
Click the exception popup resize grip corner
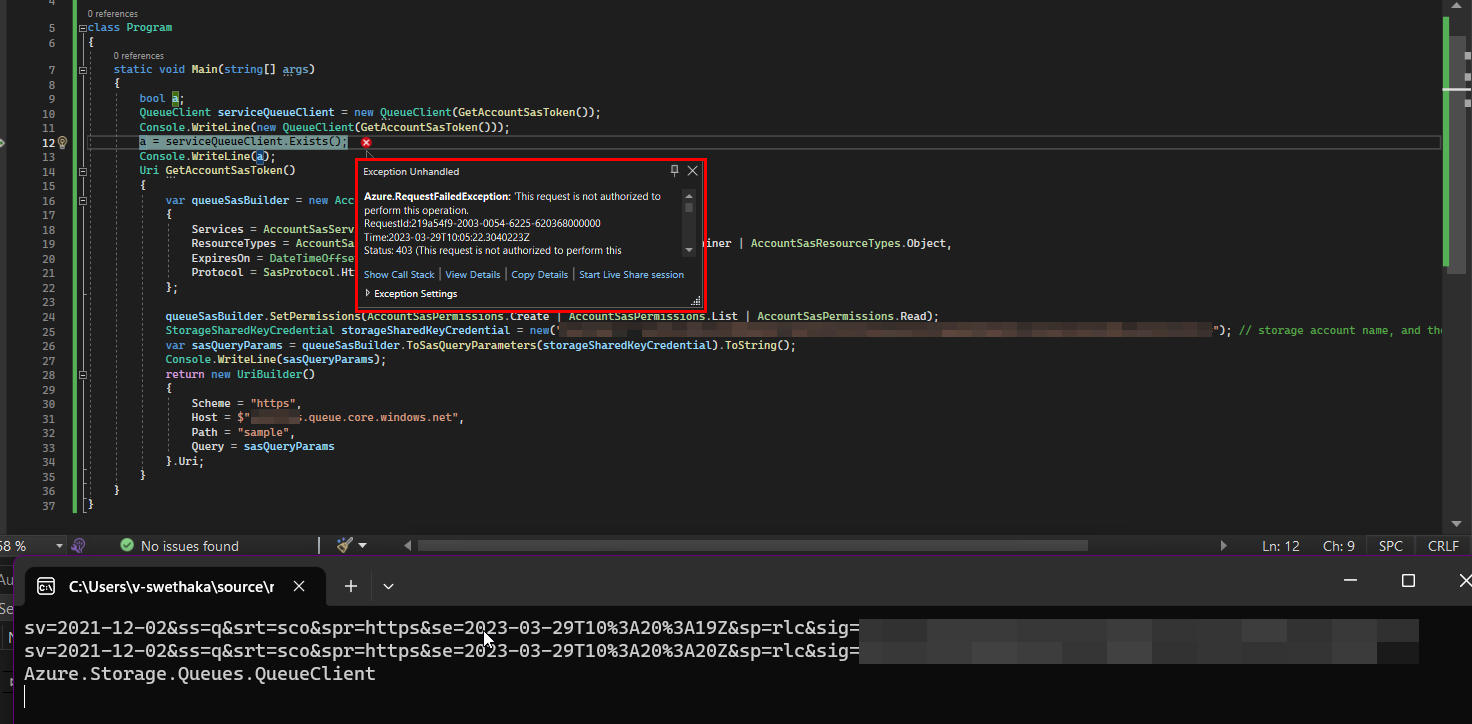[x=696, y=300]
